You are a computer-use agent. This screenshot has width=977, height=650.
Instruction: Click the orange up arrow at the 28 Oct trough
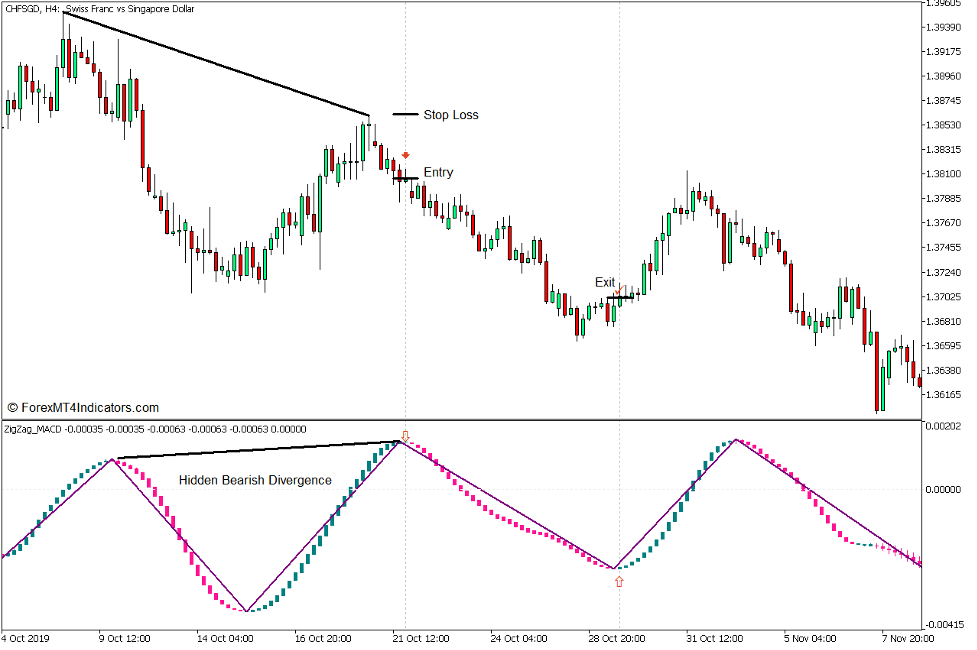coord(617,580)
